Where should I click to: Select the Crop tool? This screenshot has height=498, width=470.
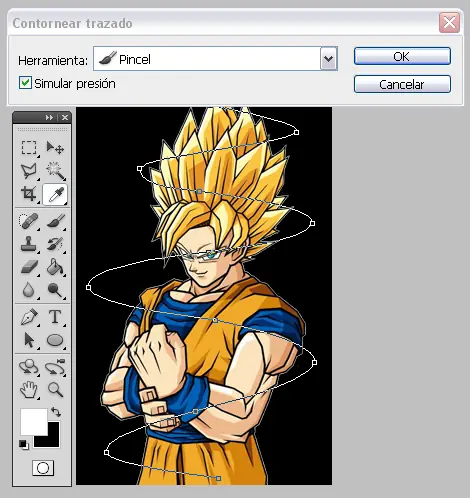click(29, 194)
